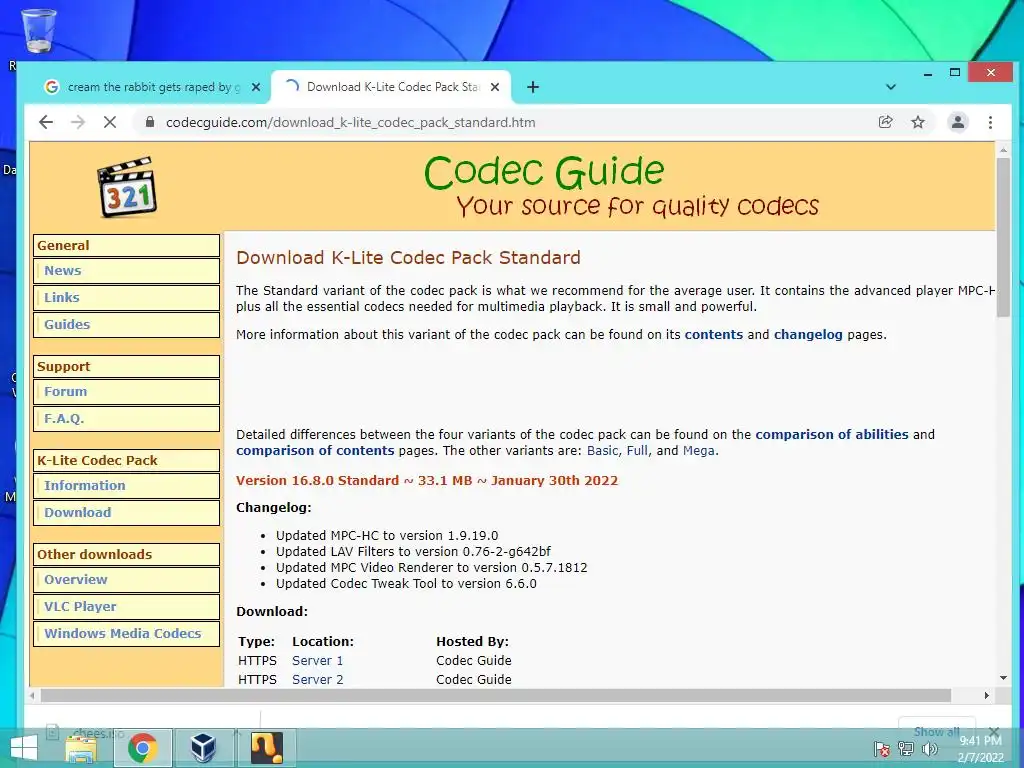Viewport: 1024px width, 768px height.
Task: Click the Codec Guide header title
Action: 544,172
